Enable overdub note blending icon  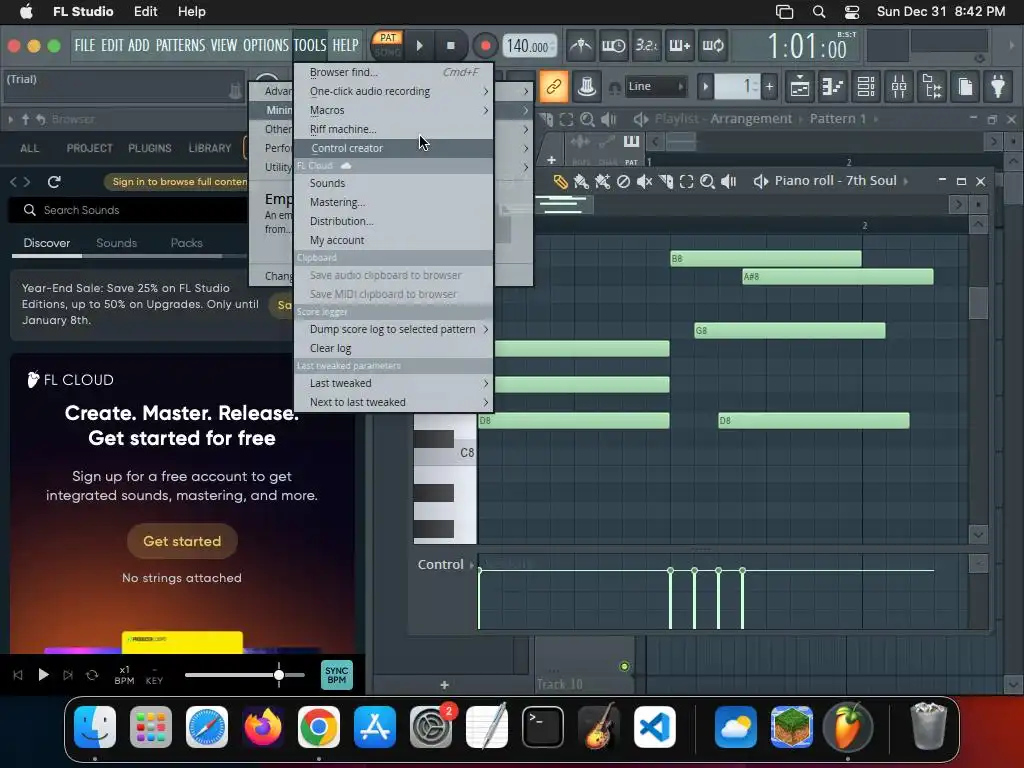680,46
